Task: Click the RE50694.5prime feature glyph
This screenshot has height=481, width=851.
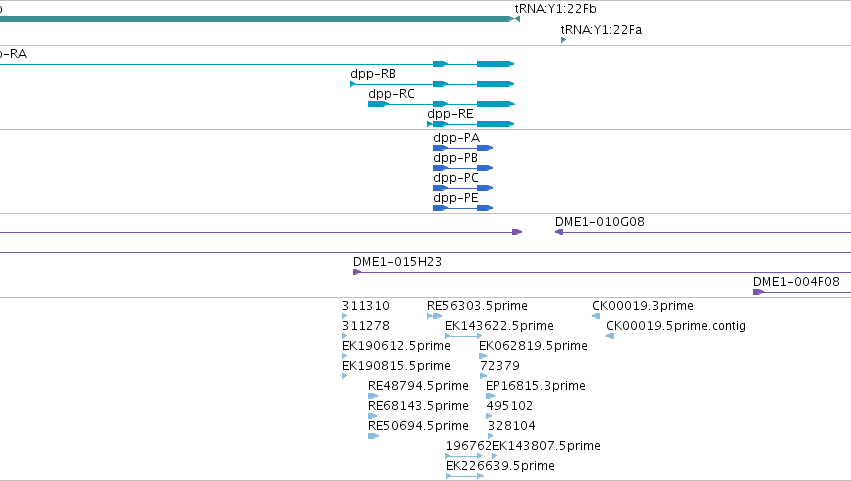Action: tap(373, 436)
